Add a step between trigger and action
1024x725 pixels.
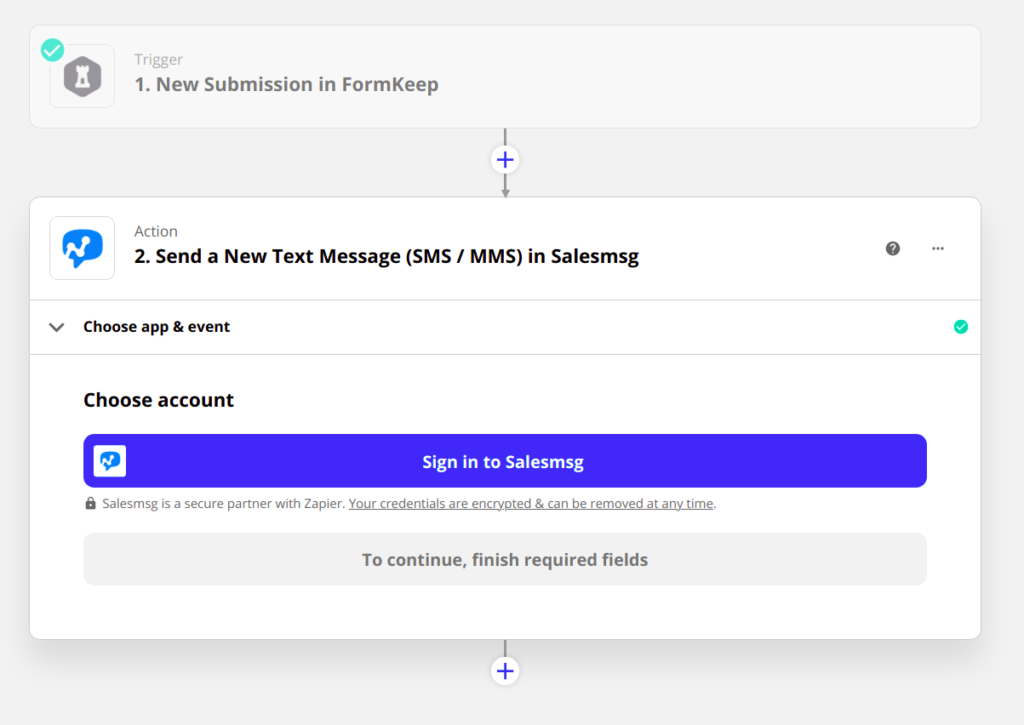click(x=505, y=160)
